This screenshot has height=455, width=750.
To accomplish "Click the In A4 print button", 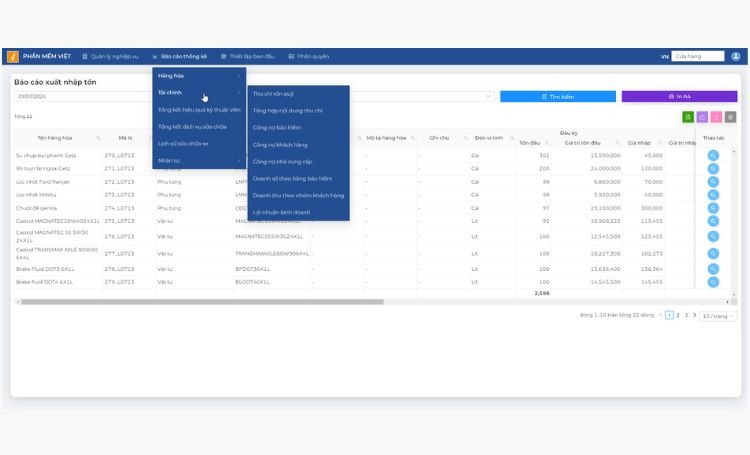I will point(679,97).
